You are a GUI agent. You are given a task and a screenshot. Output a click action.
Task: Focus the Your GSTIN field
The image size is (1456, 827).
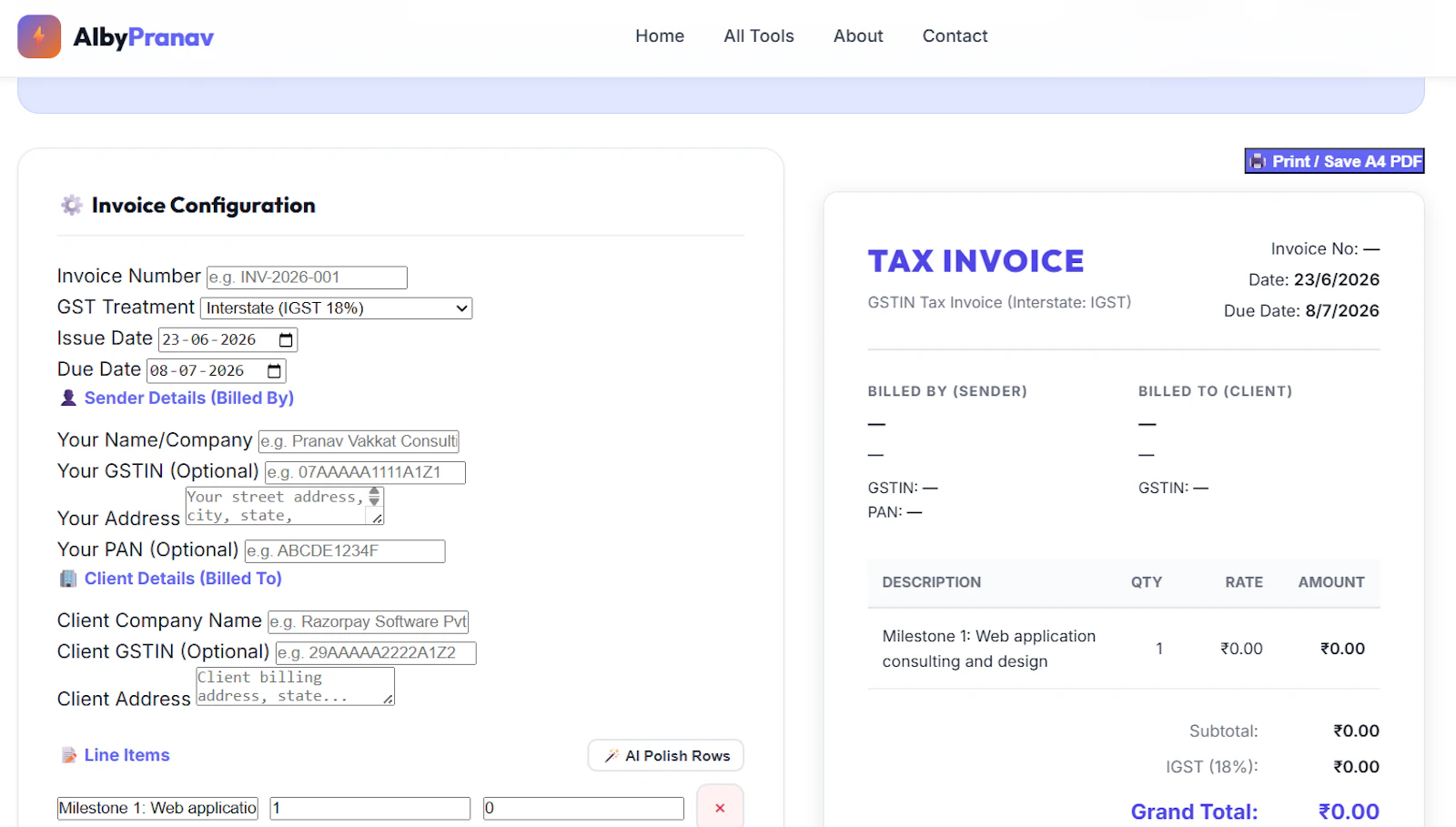[x=365, y=472]
